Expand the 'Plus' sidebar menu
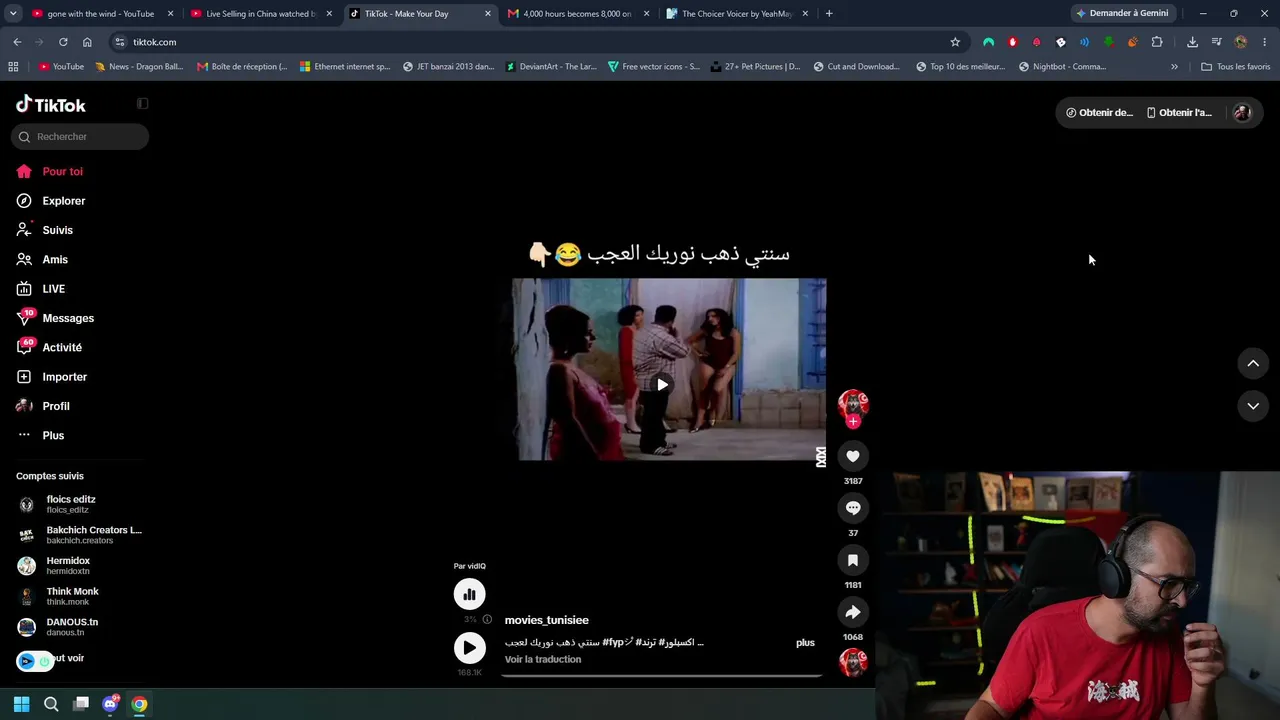 point(53,436)
